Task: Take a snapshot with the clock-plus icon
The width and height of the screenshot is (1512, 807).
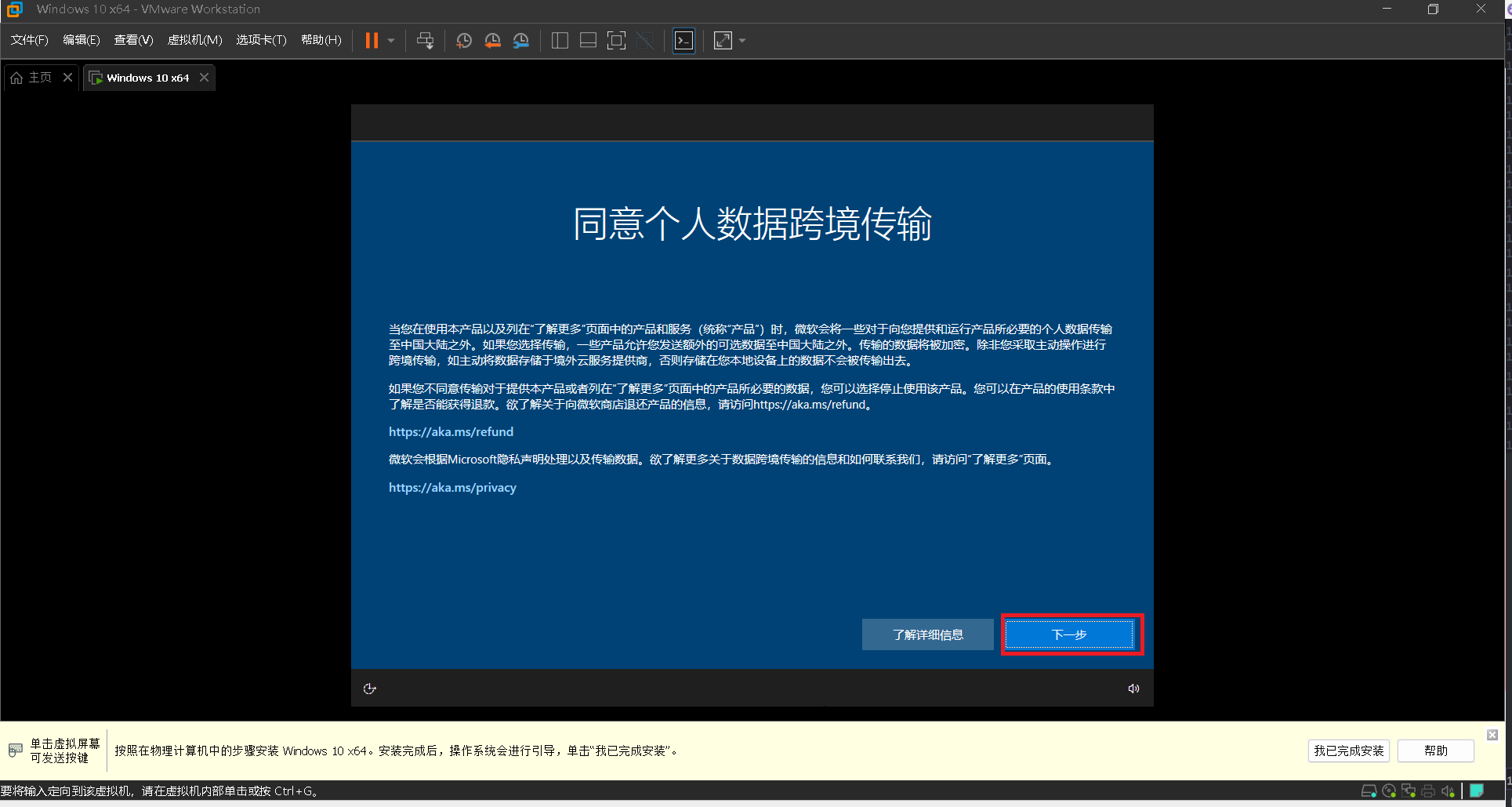Action: (x=464, y=41)
